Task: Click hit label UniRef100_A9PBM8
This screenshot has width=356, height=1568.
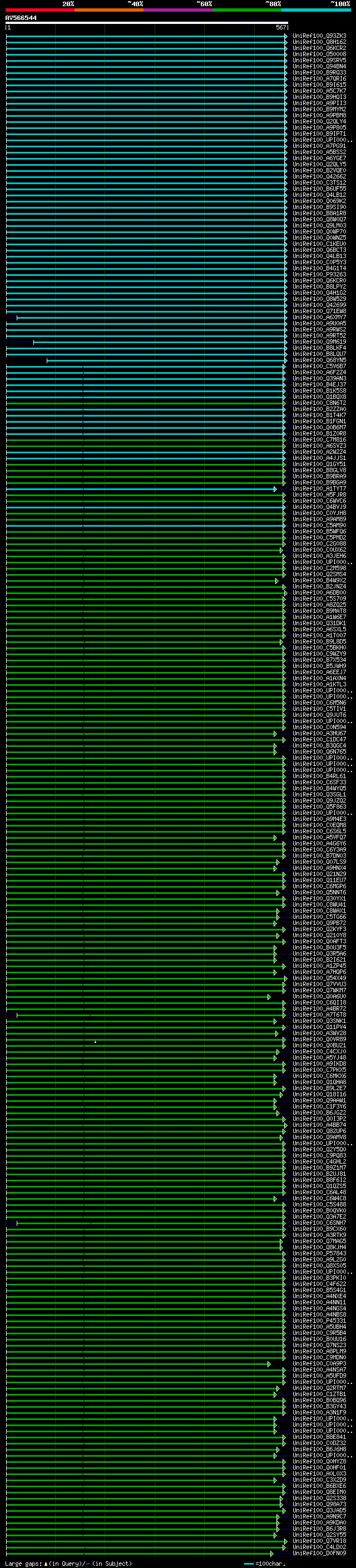Action: click(319, 115)
